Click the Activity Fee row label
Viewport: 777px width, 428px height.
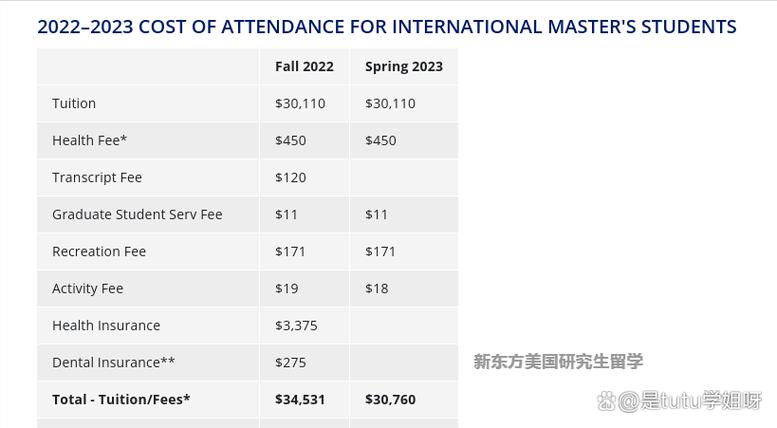point(88,288)
